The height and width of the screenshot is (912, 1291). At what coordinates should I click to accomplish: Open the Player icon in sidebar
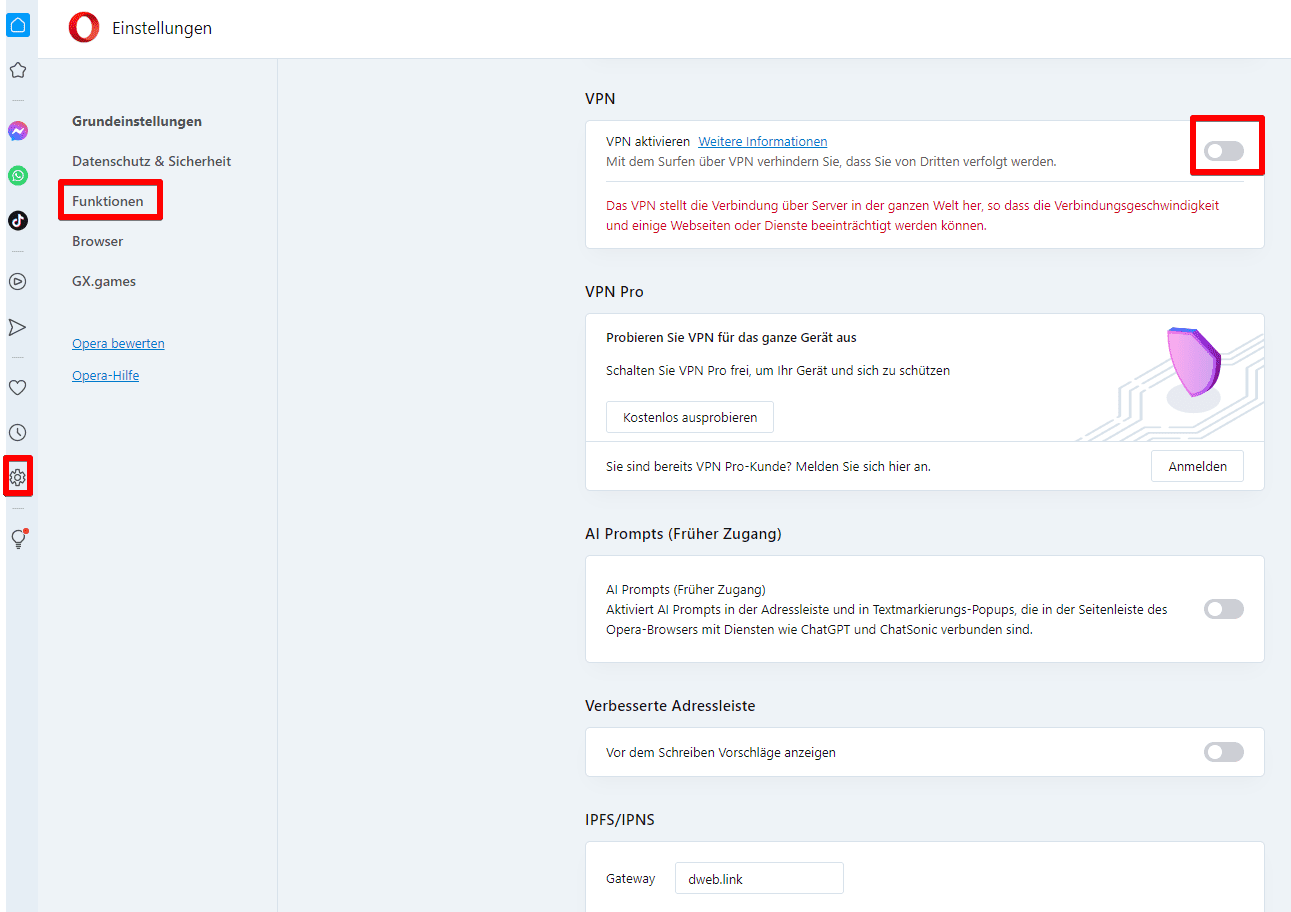point(18,282)
